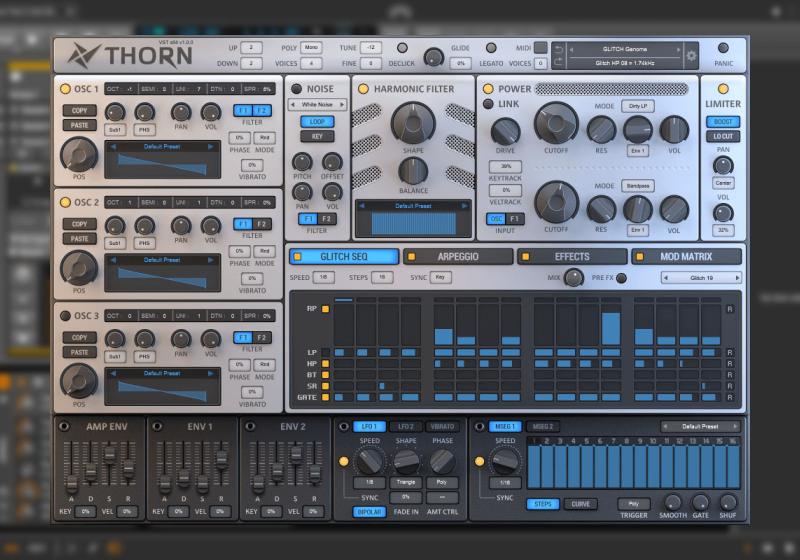This screenshot has width=800, height=560.
Task: Toggle the LIMITER power LED
Action: (723, 89)
